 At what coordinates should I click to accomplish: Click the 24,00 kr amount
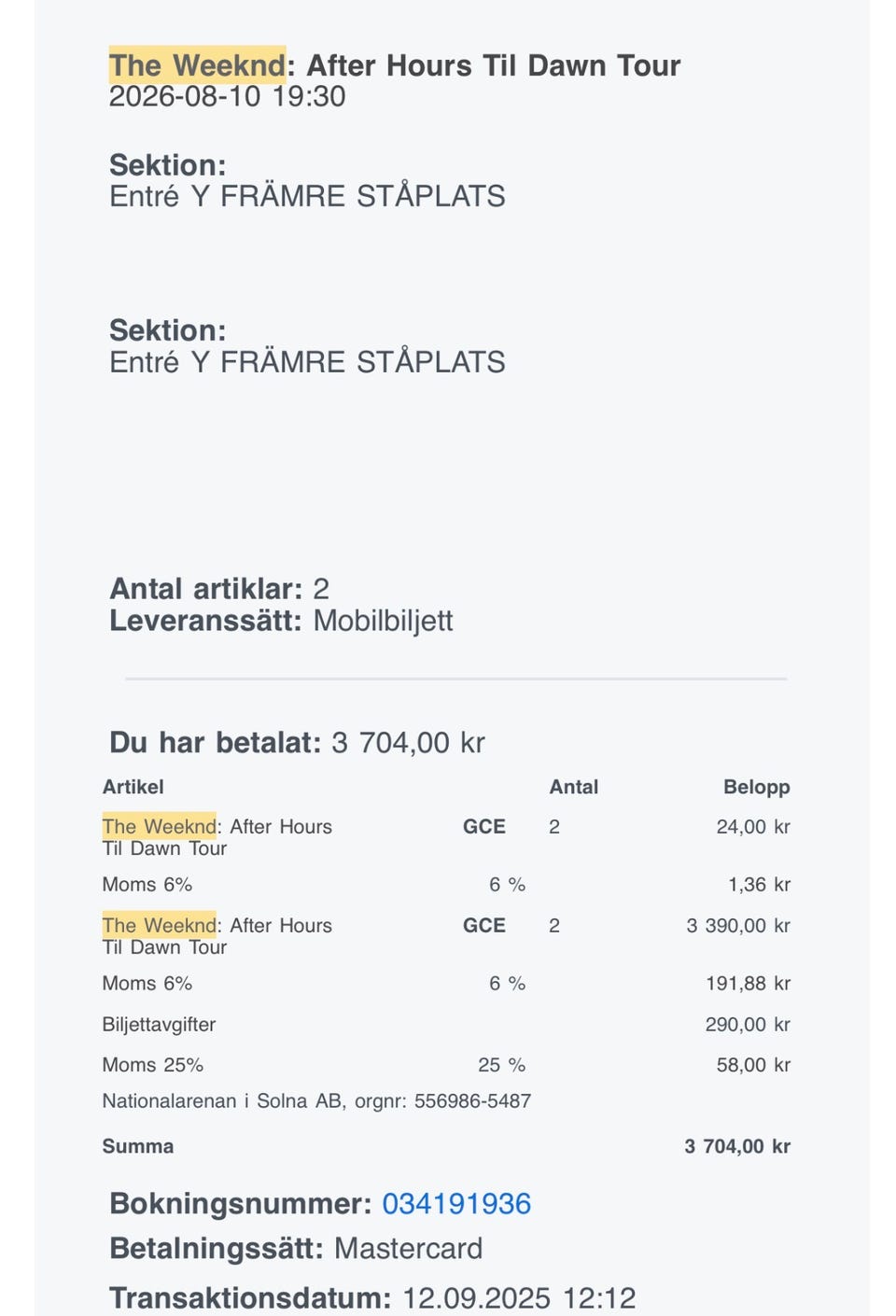click(x=753, y=827)
